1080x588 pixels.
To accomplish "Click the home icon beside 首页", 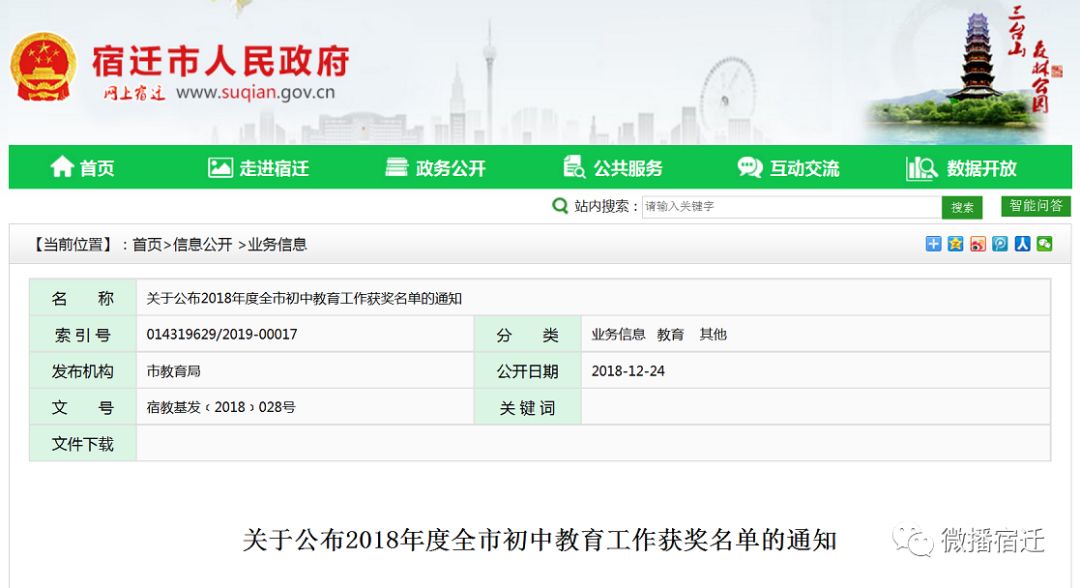I will pyautogui.click(x=62, y=167).
